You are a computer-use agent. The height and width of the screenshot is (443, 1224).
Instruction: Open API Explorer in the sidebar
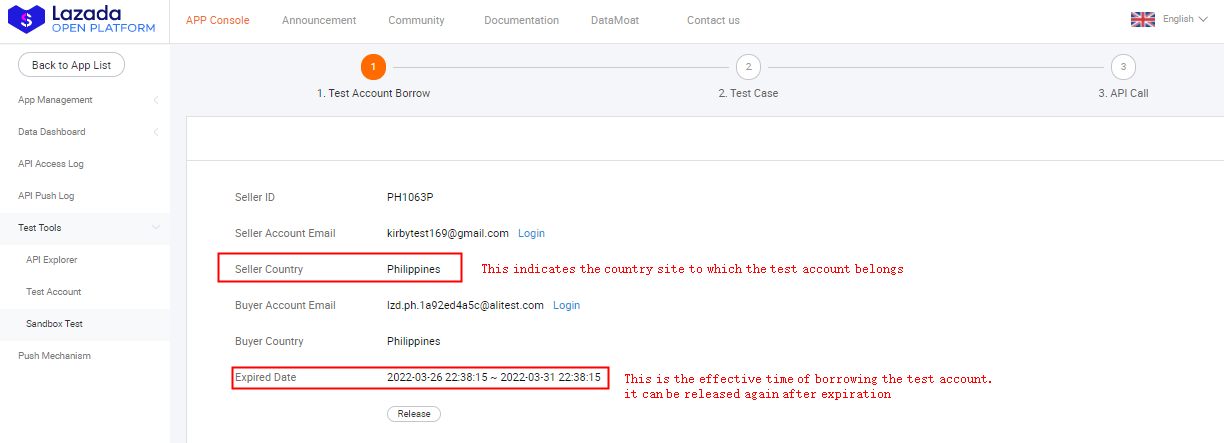[51, 260]
